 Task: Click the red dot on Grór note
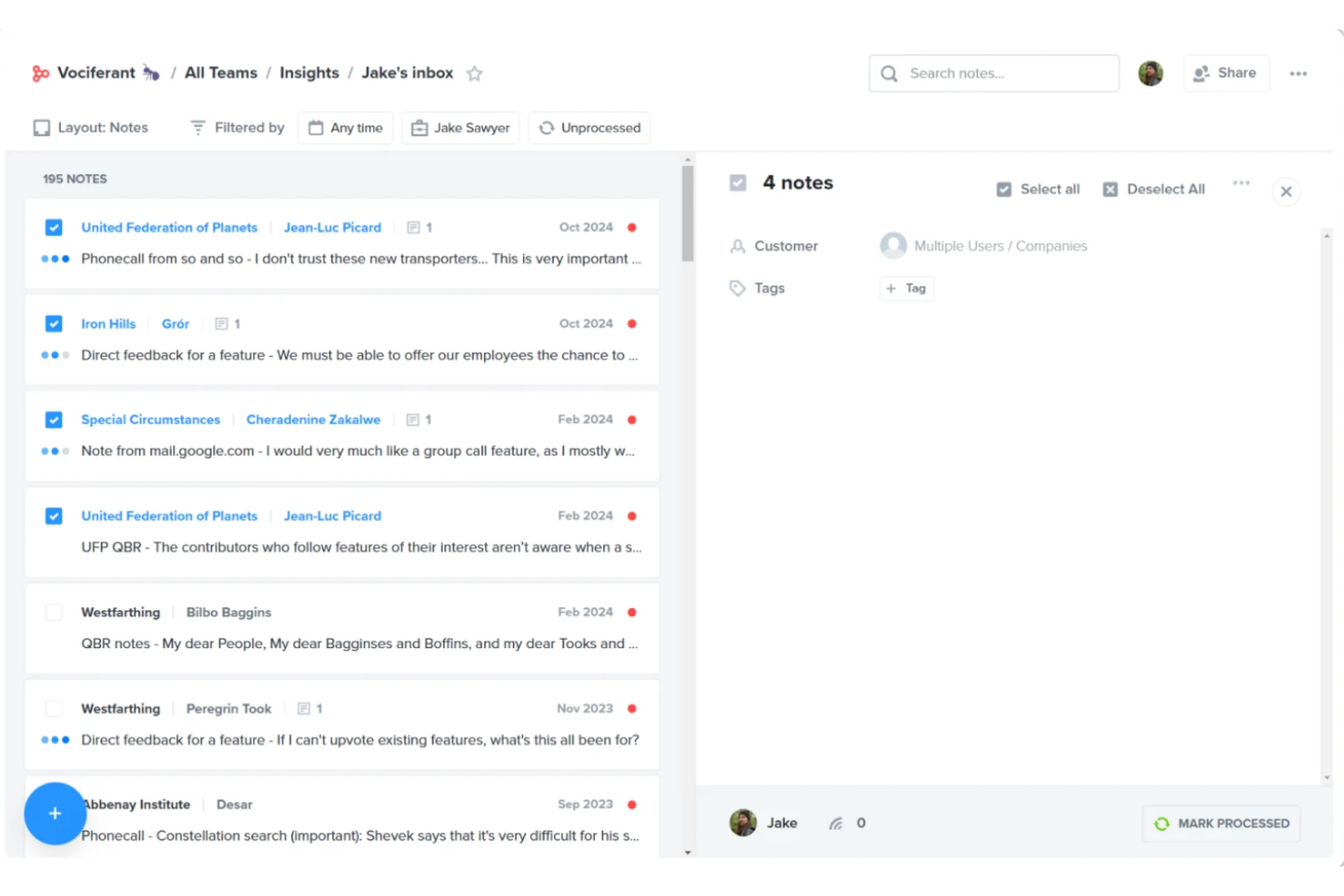(632, 324)
